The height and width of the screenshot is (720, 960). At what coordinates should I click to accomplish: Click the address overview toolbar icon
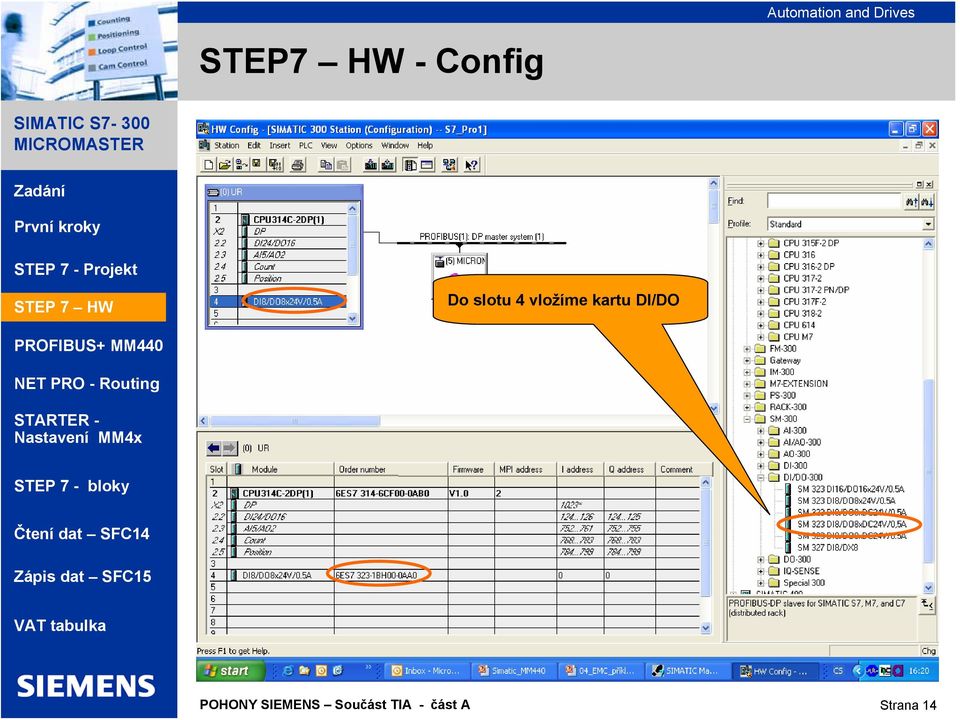point(427,165)
